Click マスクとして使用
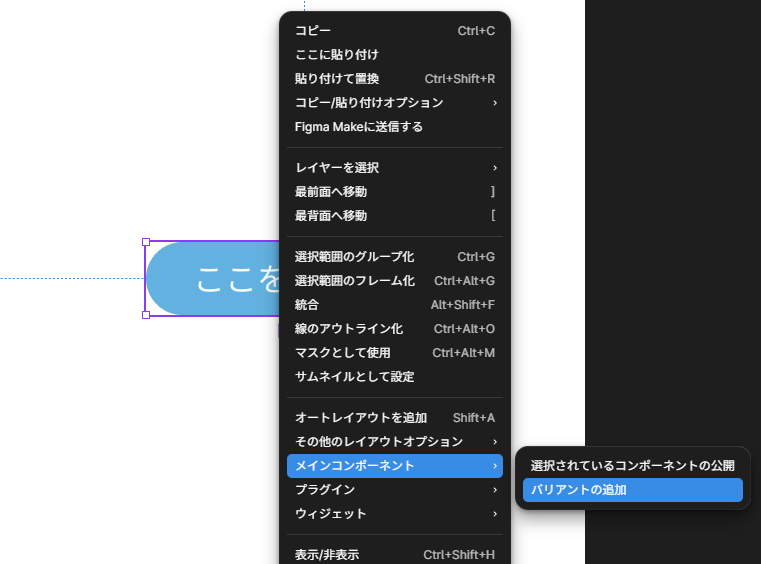 394,353
